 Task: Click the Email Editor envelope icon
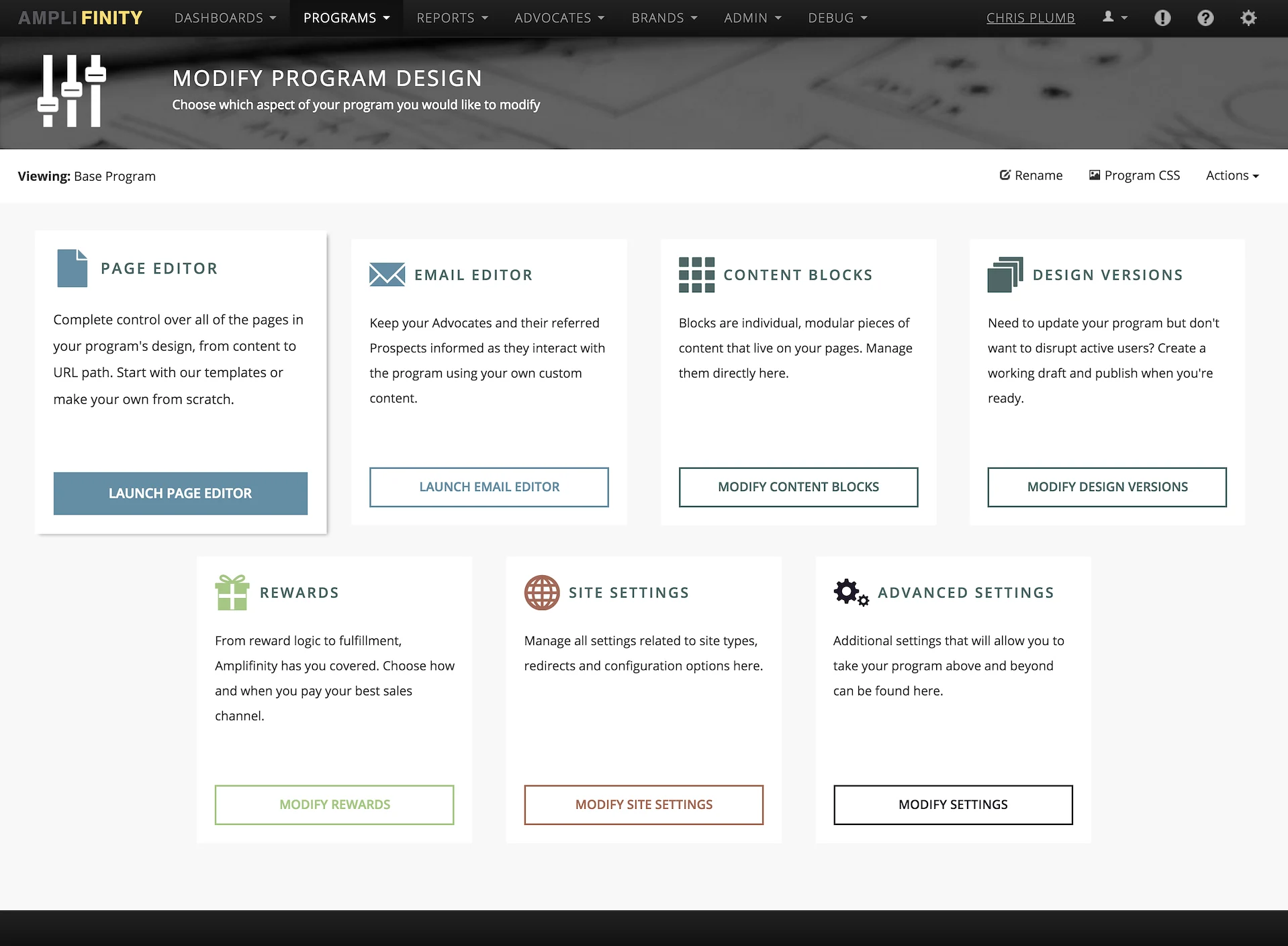(x=387, y=274)
